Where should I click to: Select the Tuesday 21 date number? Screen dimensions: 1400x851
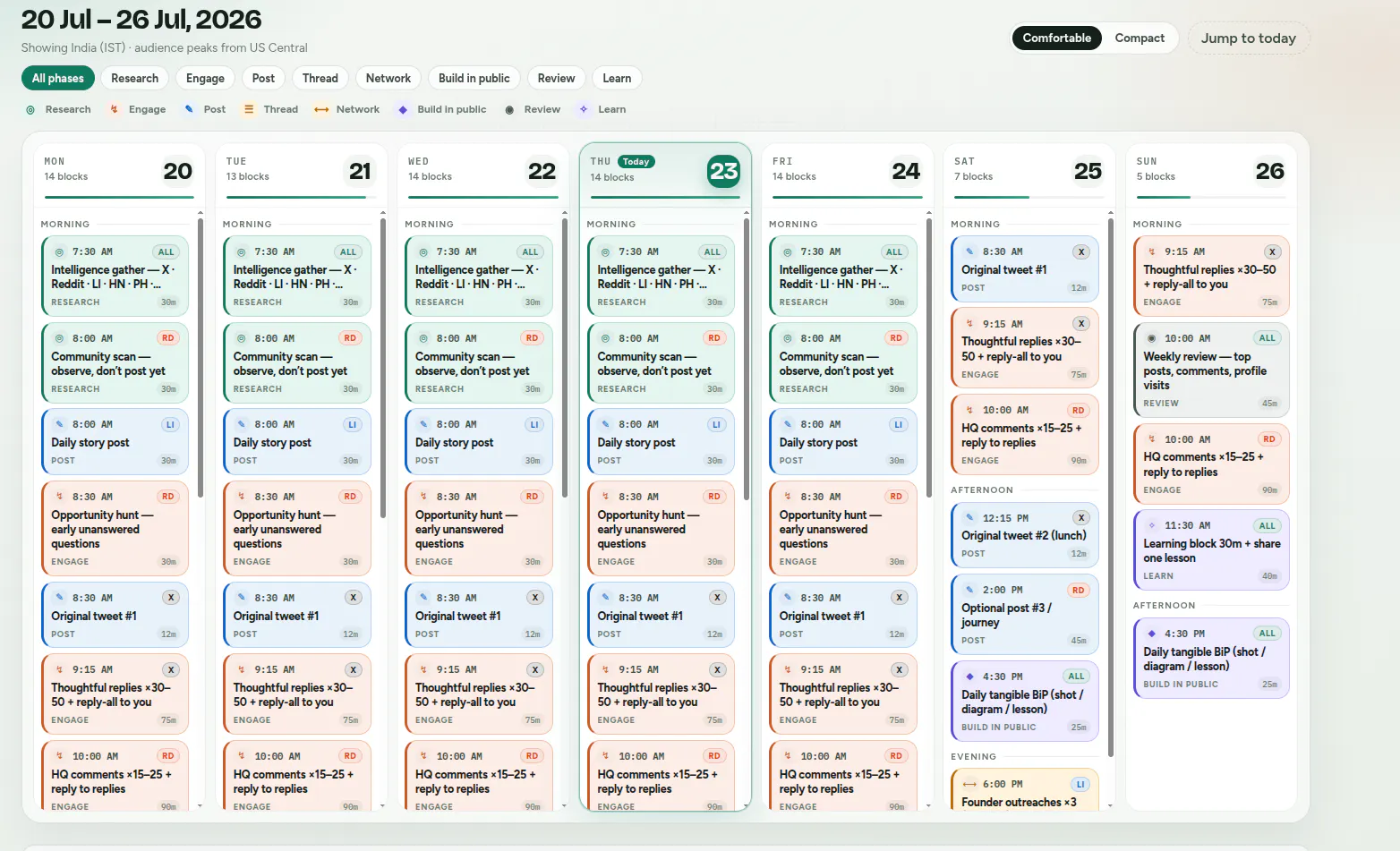[360, 171]
